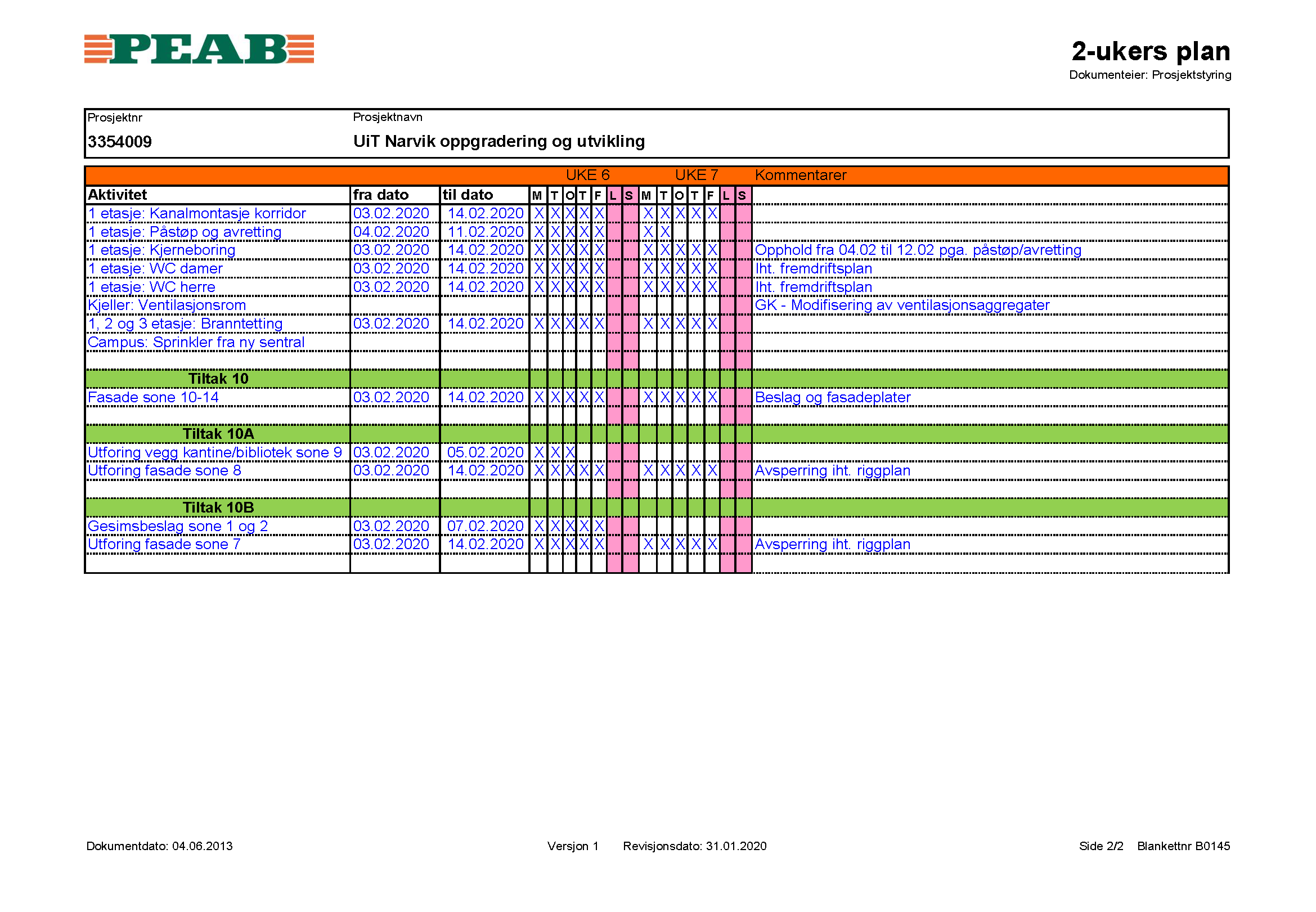Select the 'fra dato' column header
Screen dimensions: 1316x912
[380, 195]
